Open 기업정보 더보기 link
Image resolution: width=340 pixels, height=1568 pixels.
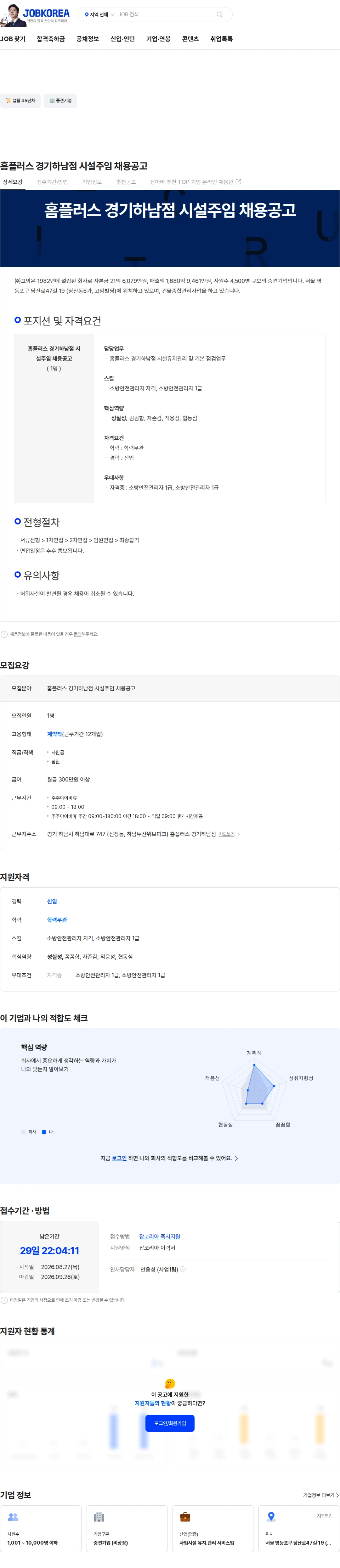321,1495
